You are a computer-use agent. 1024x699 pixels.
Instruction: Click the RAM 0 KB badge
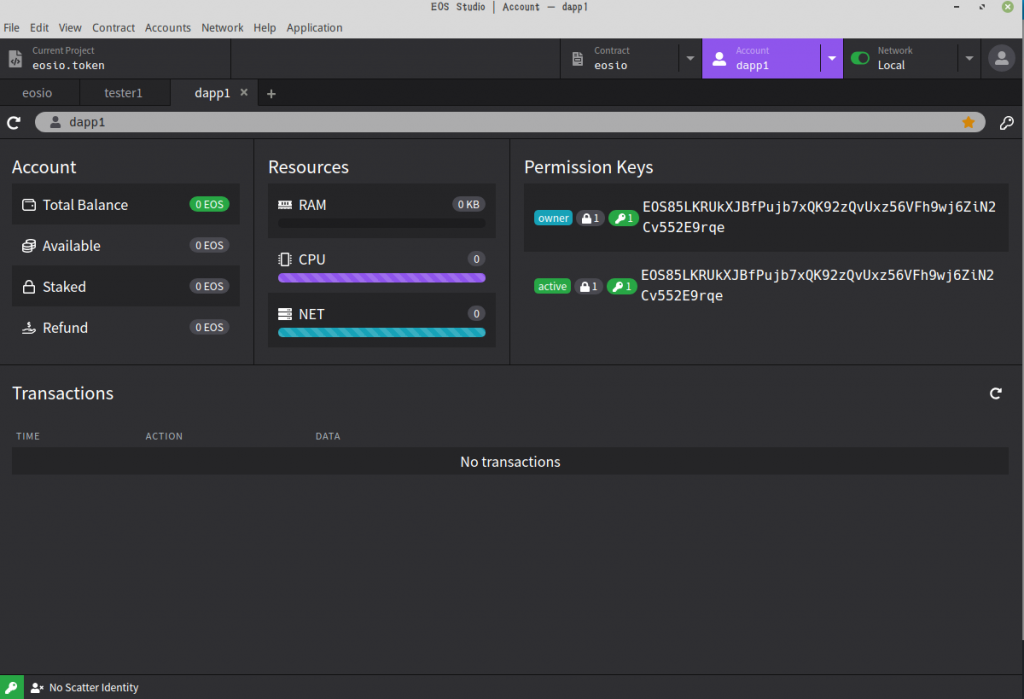click(468, 204)
